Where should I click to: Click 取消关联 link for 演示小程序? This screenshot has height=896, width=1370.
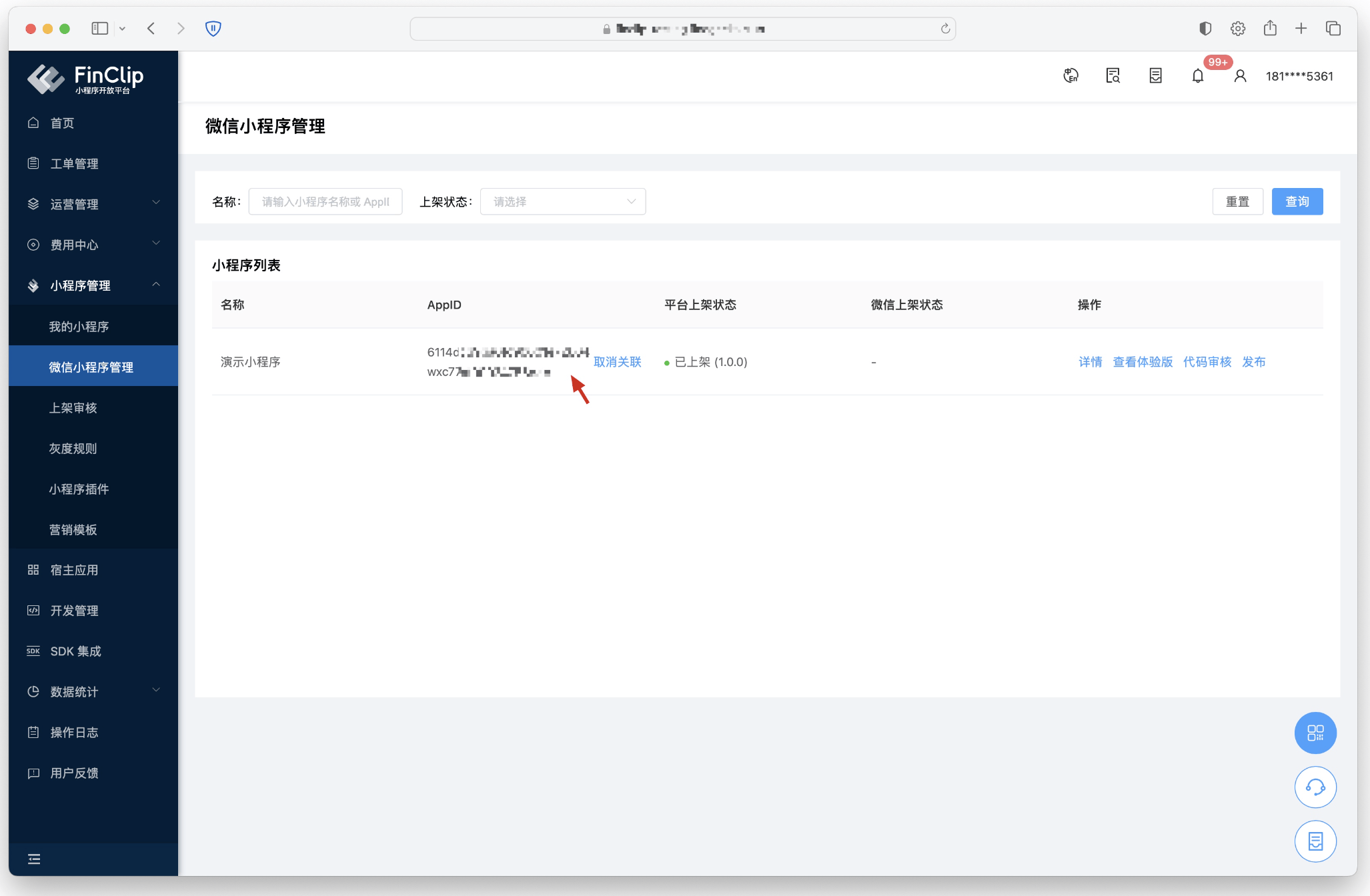pos(618,361)
